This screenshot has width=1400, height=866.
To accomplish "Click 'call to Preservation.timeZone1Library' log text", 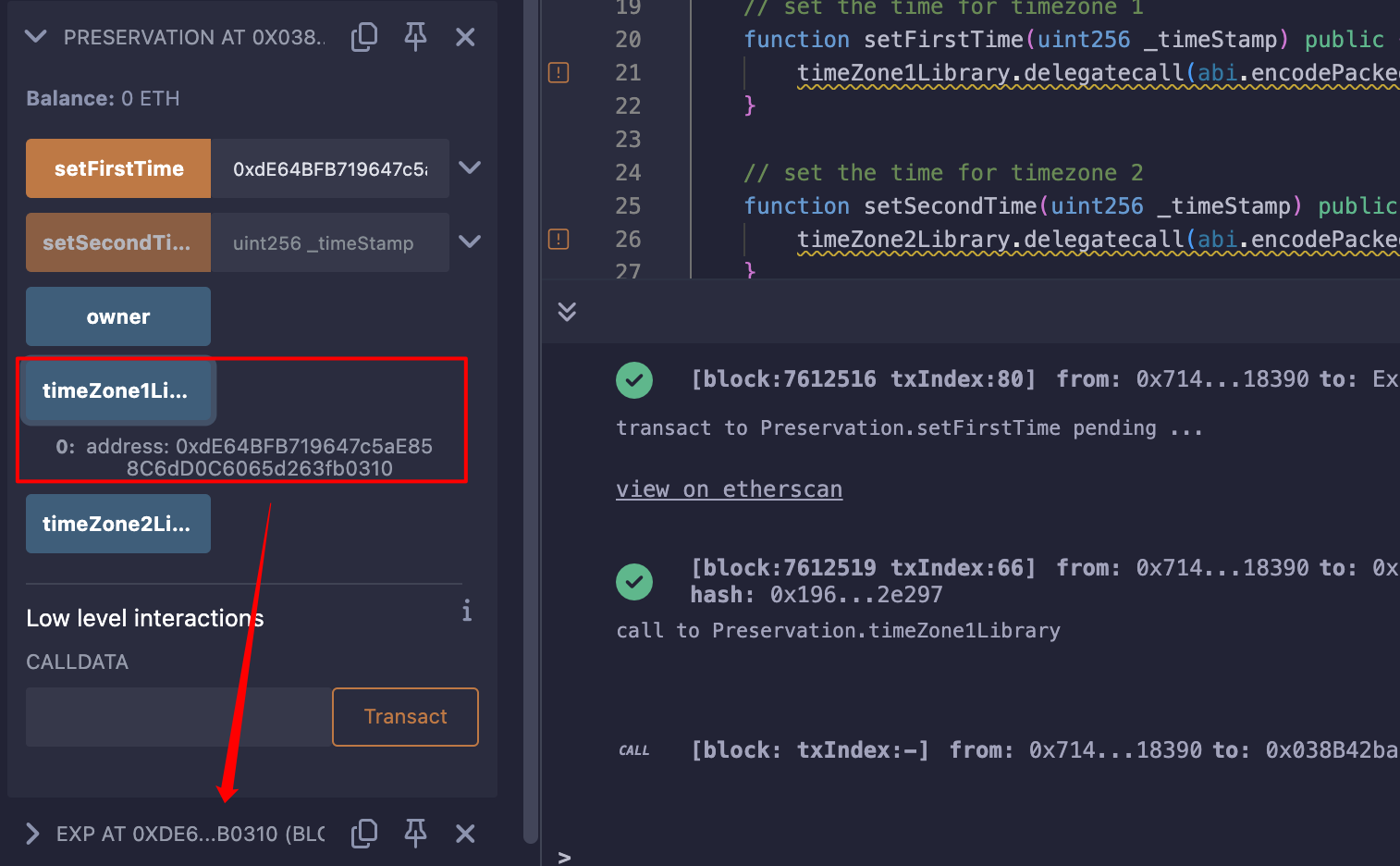I will tap(838, 630).
